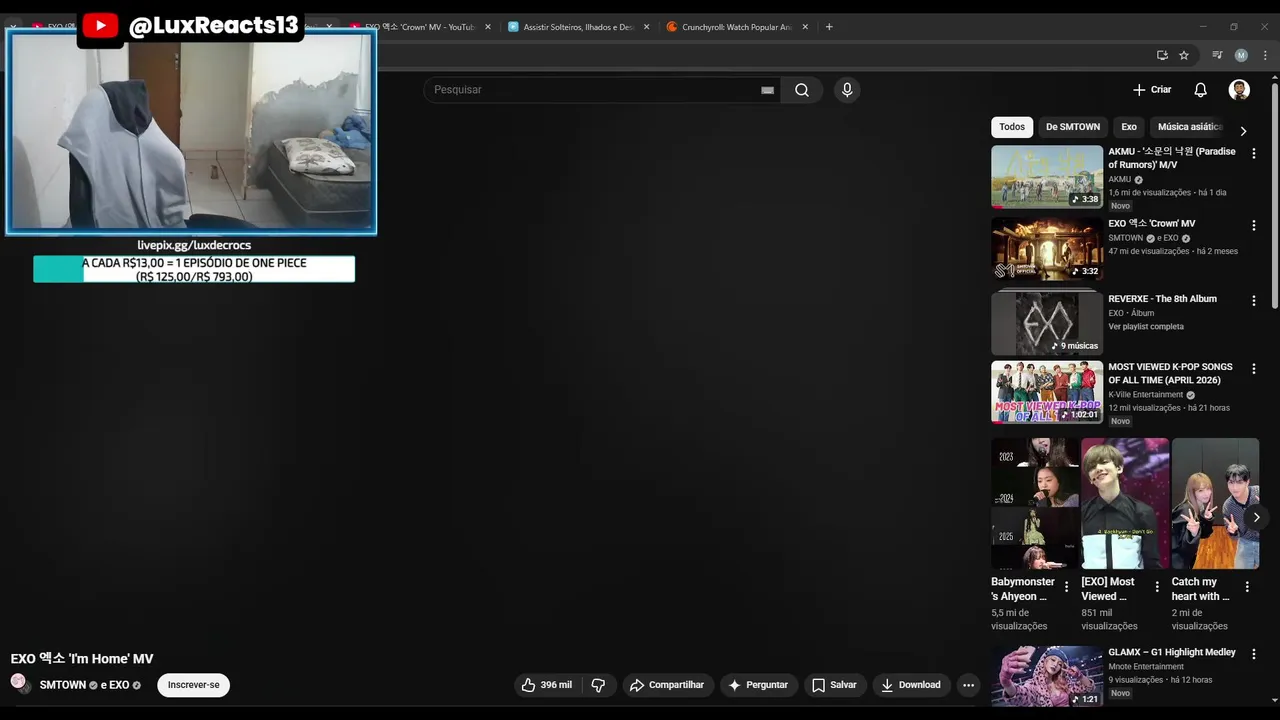Open EXO 'Crown' MV thumbnail in the sidebar
The image size is (1280, 720).
click(1047, 249)
